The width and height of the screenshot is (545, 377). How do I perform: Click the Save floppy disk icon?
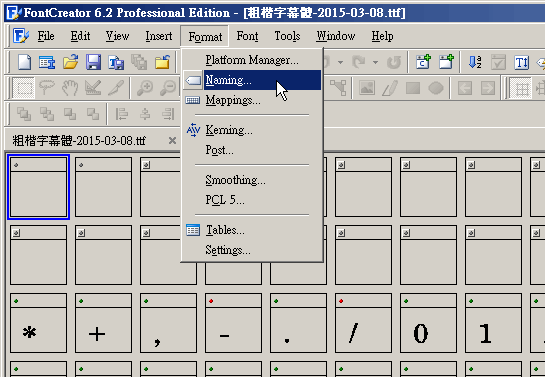tap(93, 63)
